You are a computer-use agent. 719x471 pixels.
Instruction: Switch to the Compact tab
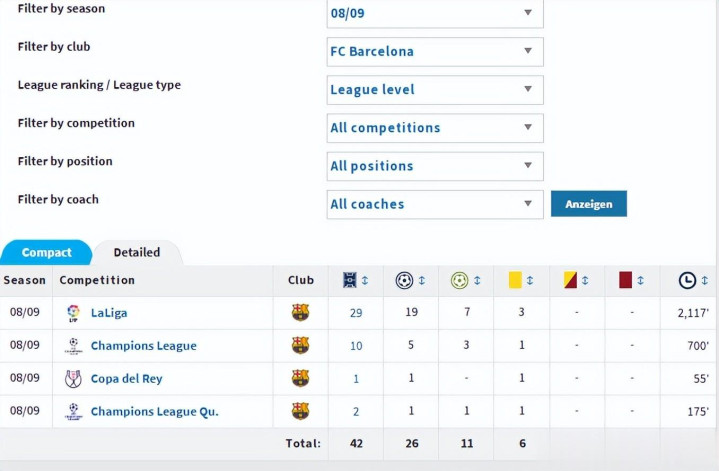(x=46, y=253)
